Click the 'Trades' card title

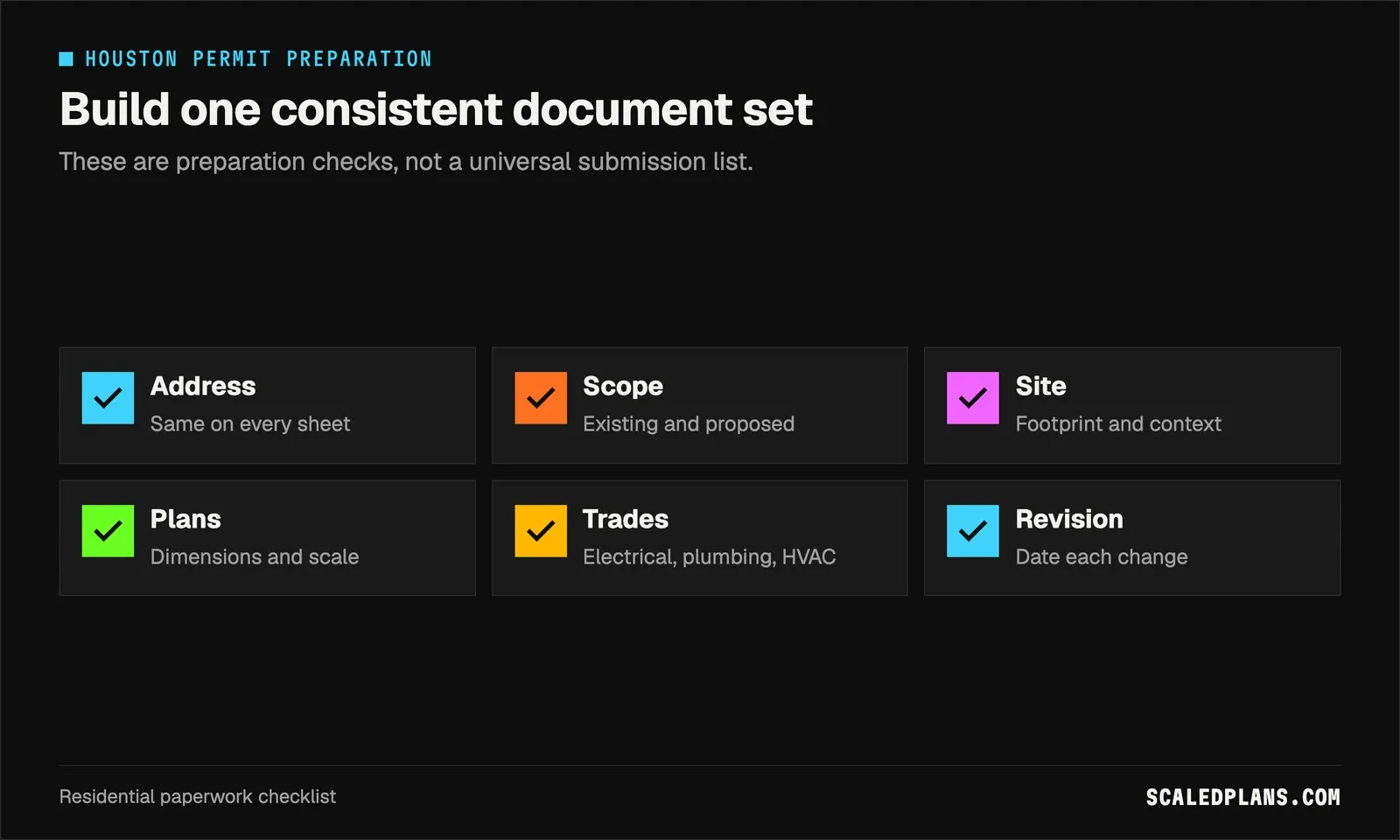[626, 519]
